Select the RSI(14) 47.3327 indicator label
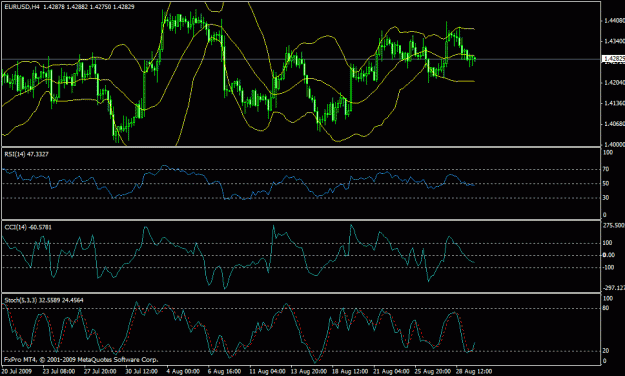This screenshot has width=625, height=376. coord(26,154)
